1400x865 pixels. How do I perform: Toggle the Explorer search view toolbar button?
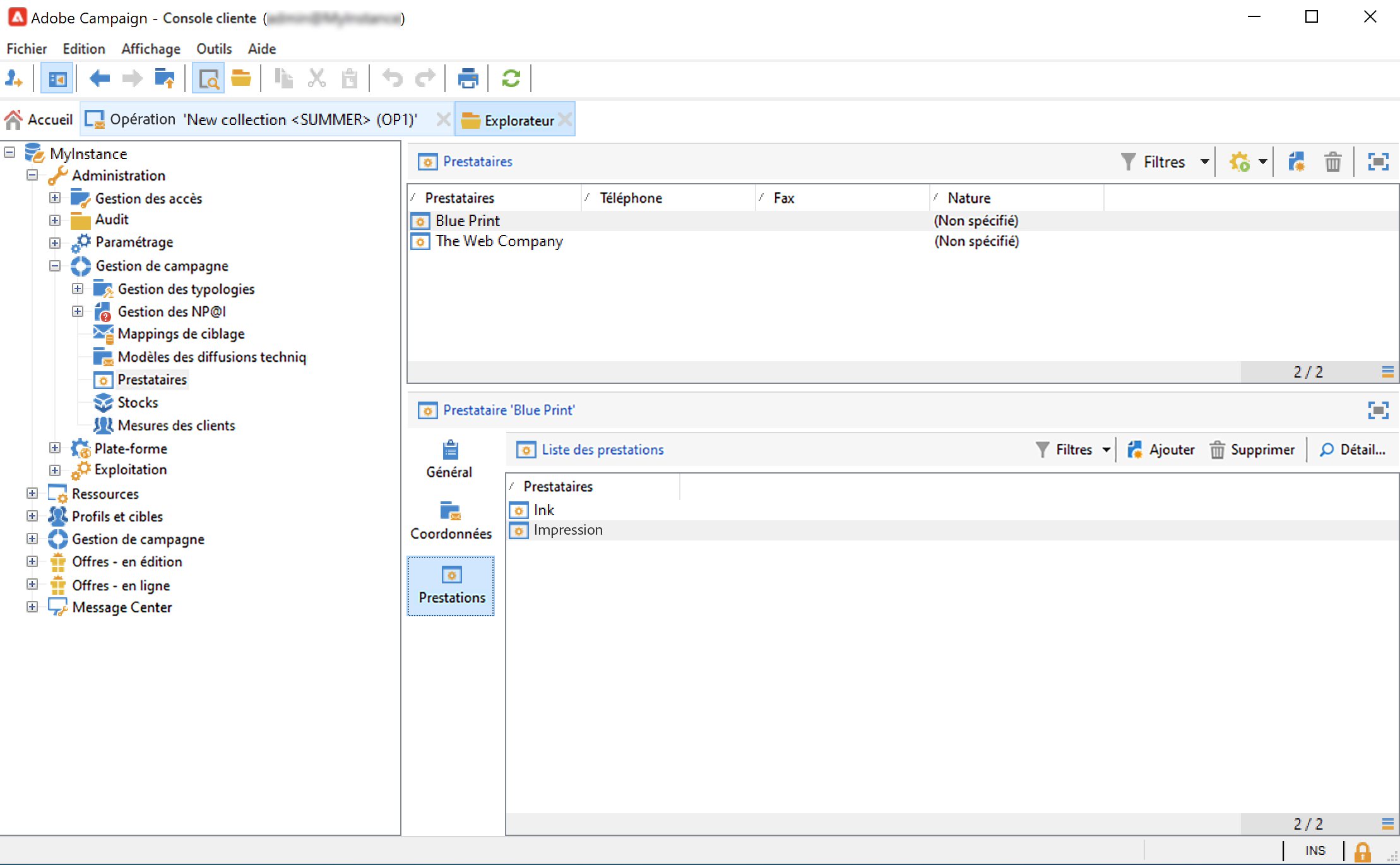pyautogui.click(x=208, y=79)
